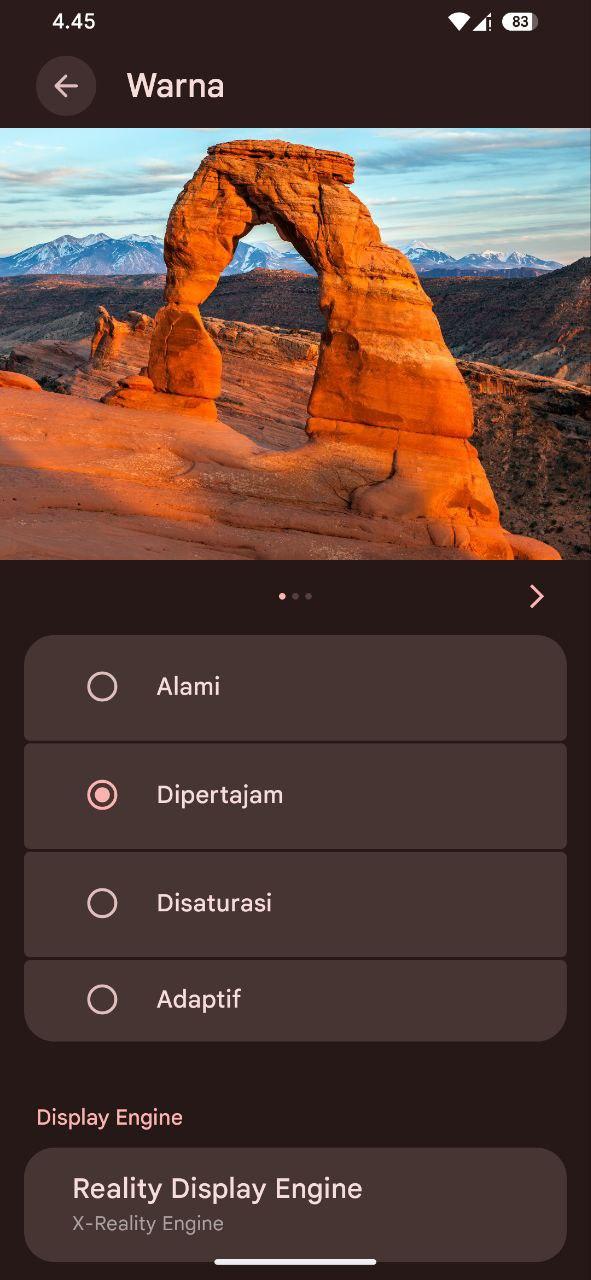Tap the Warna page title
The width and height of the screenshot is (591, 1280).
(x=175, y=86)
